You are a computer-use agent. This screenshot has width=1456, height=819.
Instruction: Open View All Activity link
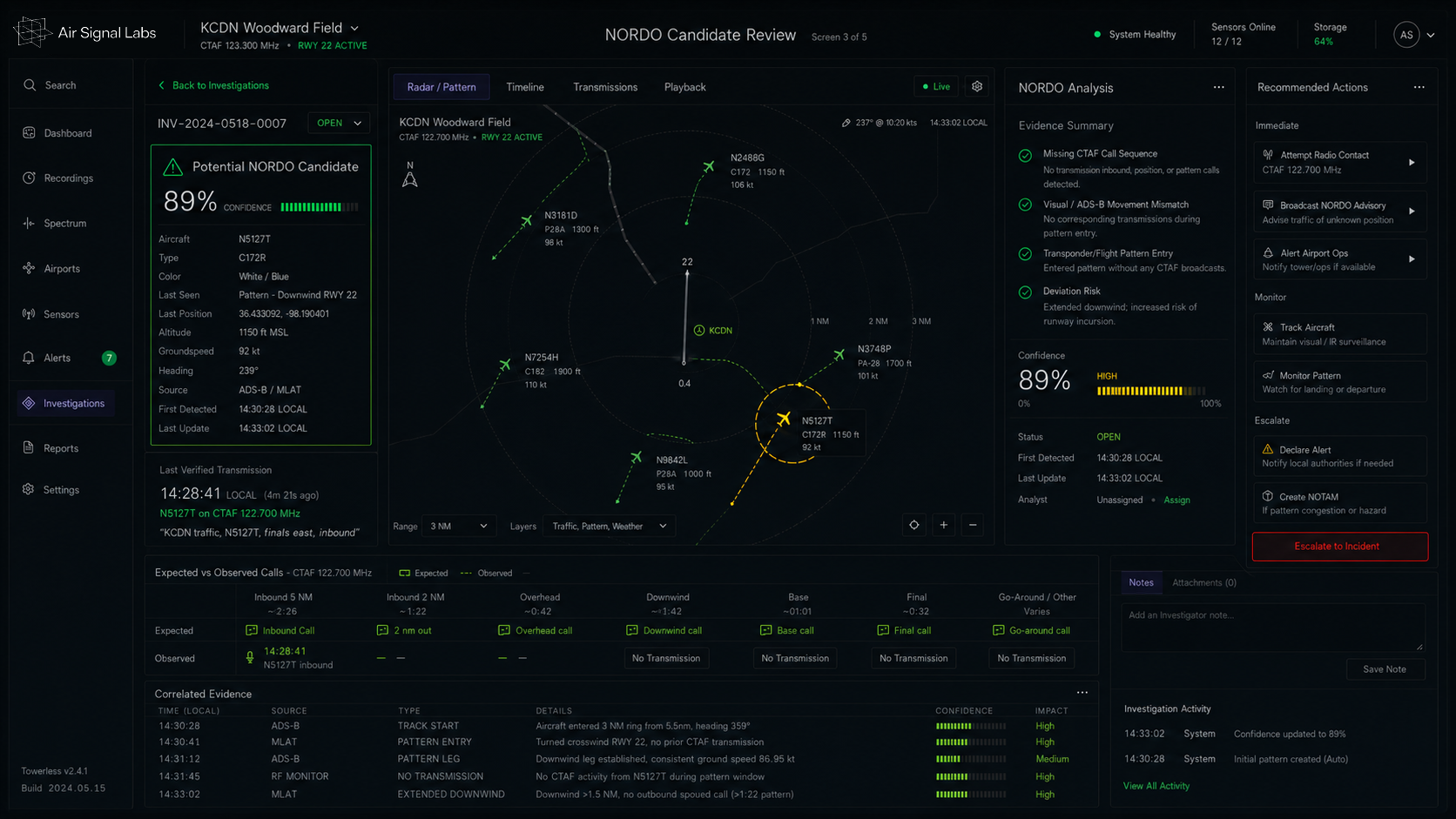[x=1156, y=786]
